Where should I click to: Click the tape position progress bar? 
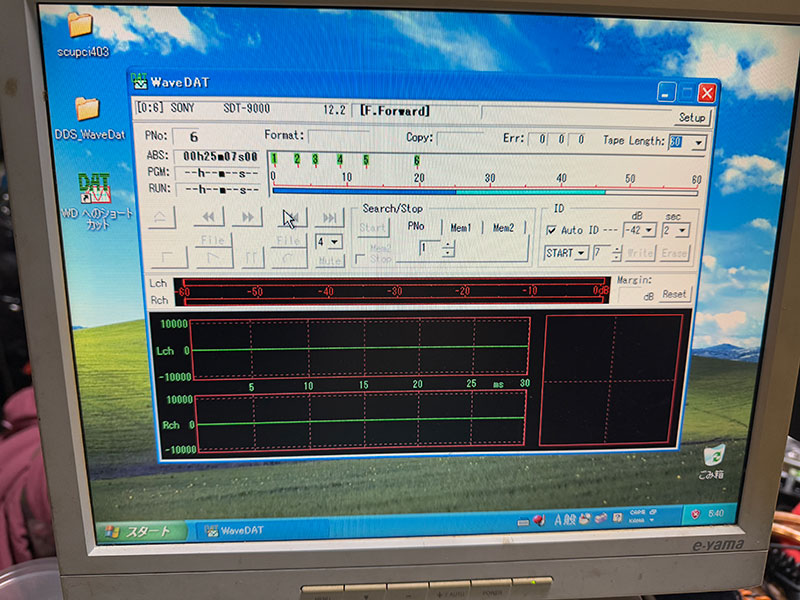tap(485, 192)
